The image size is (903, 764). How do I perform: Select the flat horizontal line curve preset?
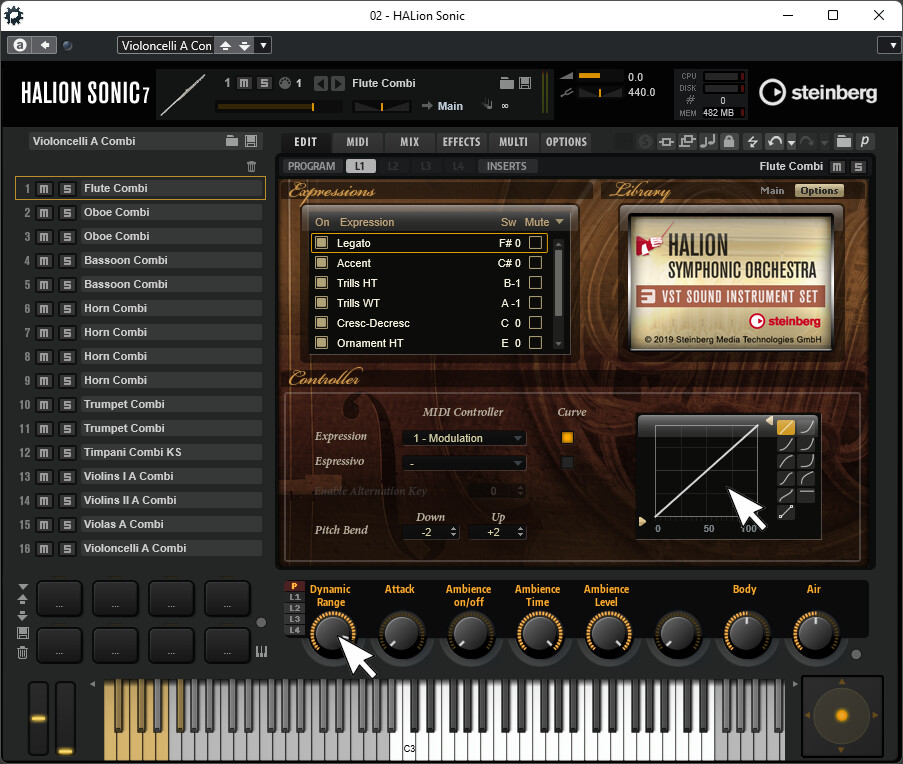click(806, 495)
